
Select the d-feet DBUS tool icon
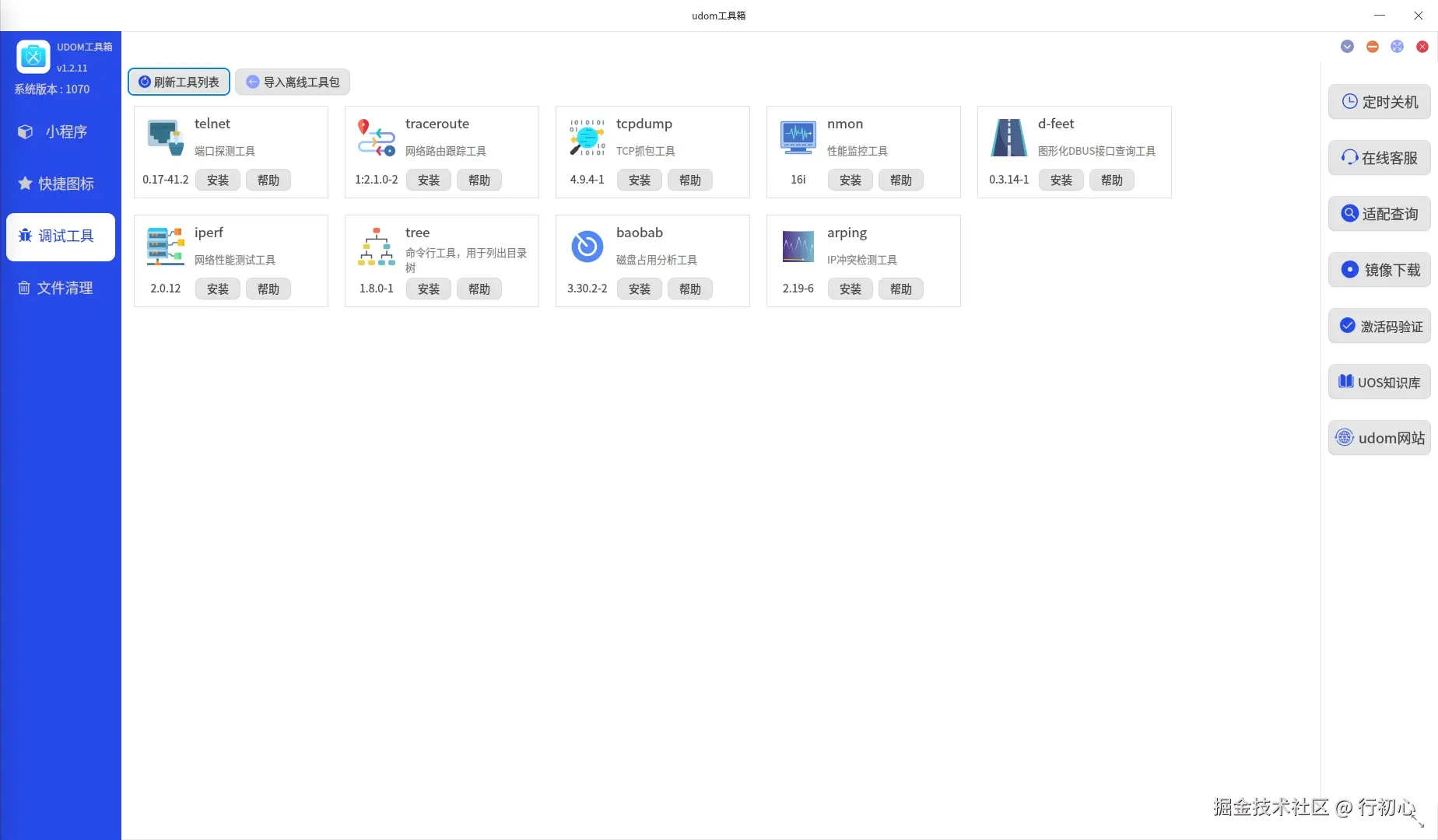click(1008, 137)
